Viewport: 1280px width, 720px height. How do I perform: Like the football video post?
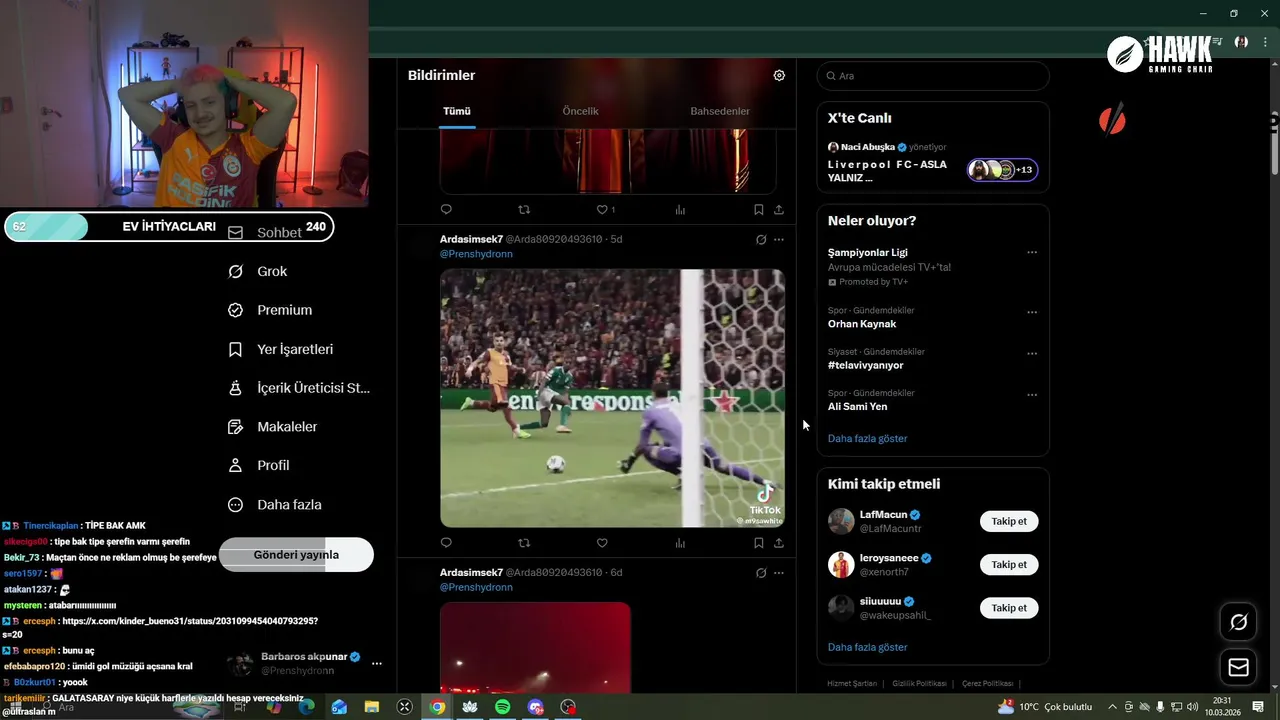(602, 543)
